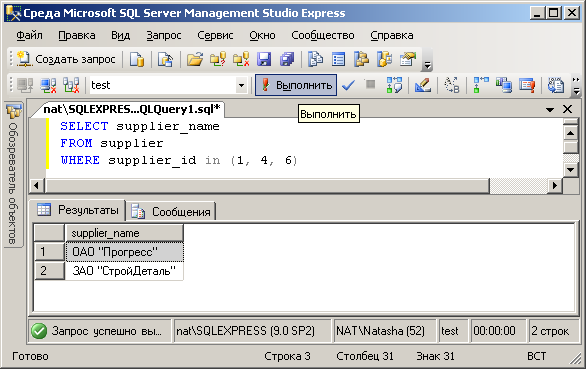Display the estimated execution plan icon
The image size is (586, 369).
click(x=394, y=85)
